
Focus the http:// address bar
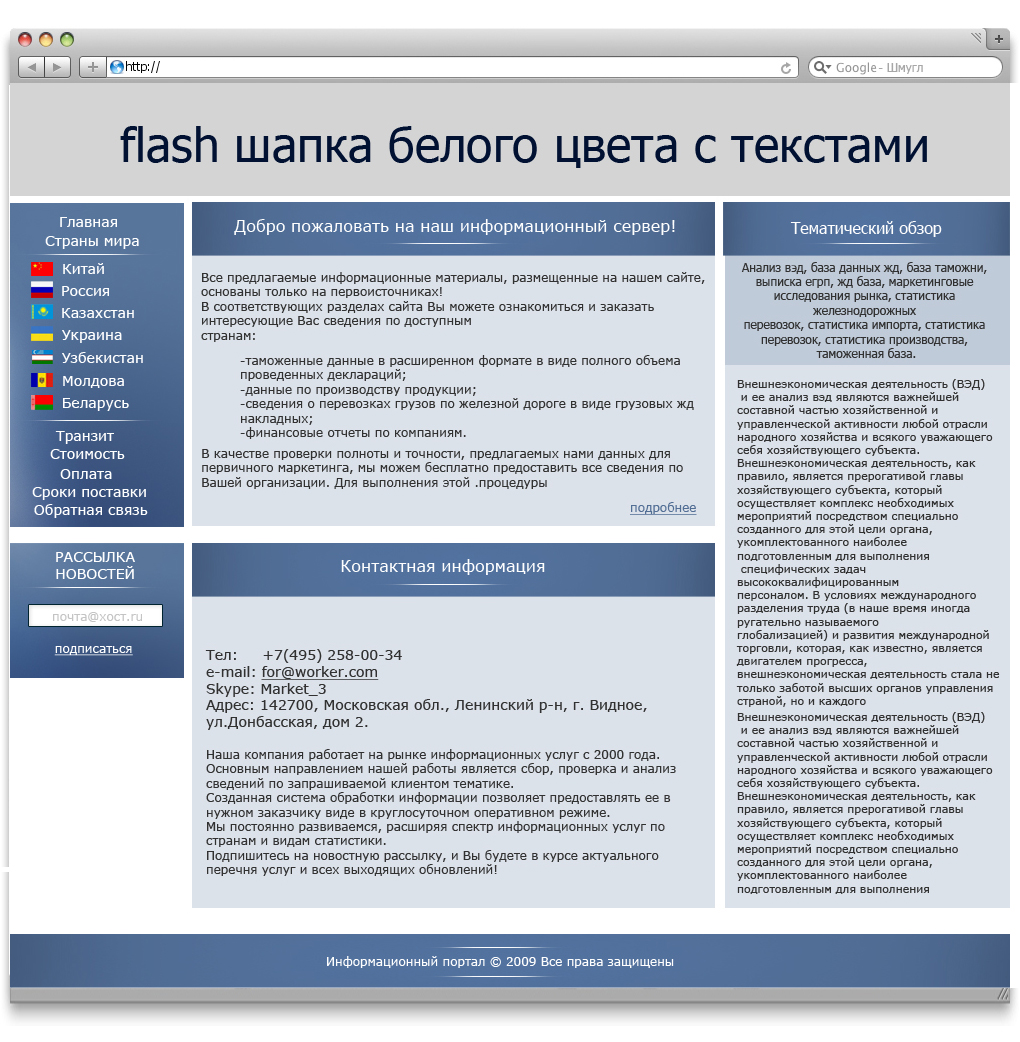(452, 67)
